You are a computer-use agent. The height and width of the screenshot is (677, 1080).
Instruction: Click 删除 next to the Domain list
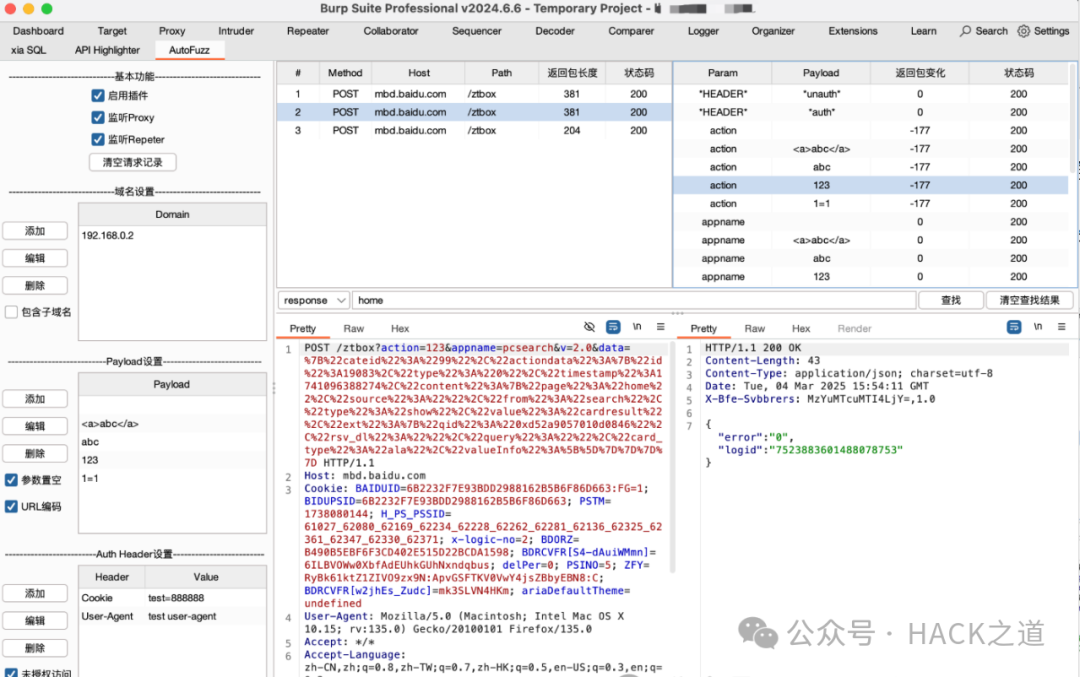coord(35,286)
